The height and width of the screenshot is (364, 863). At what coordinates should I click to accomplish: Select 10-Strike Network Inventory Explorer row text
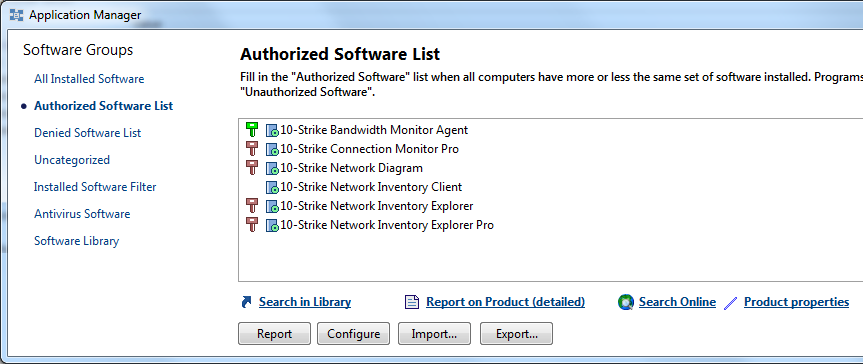coord(376,206)
